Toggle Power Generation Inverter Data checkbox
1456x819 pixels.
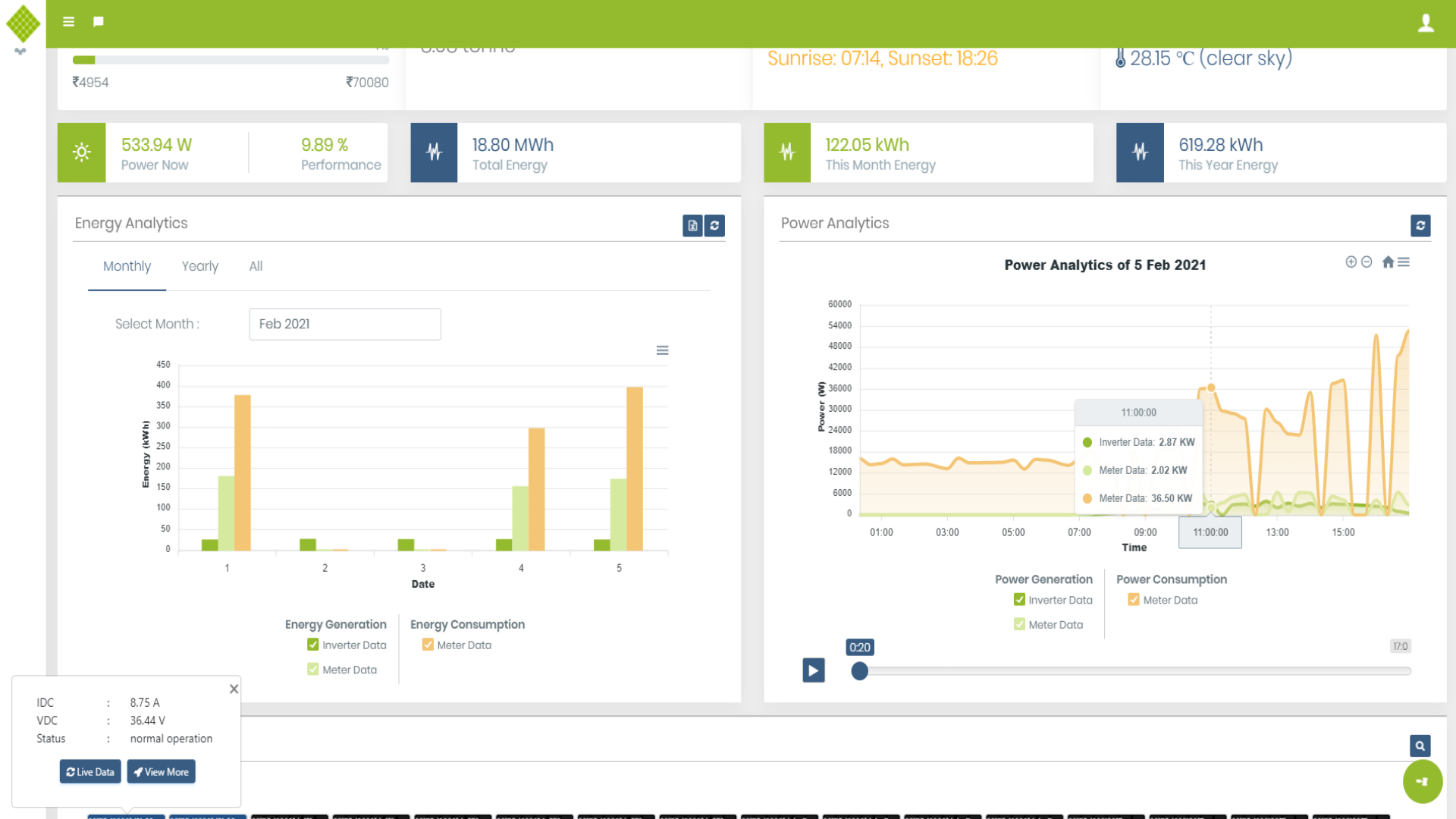pyautogui.click(x=1019, y=600)
